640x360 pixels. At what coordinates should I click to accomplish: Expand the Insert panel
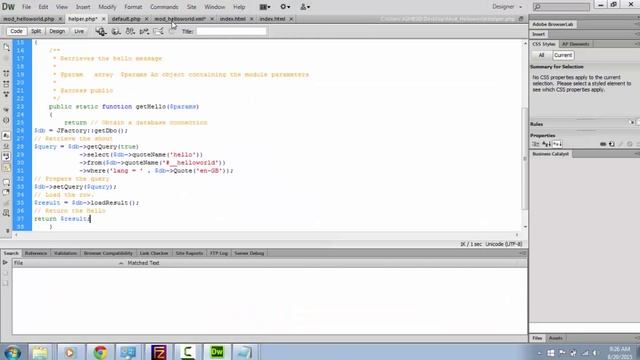538,34
